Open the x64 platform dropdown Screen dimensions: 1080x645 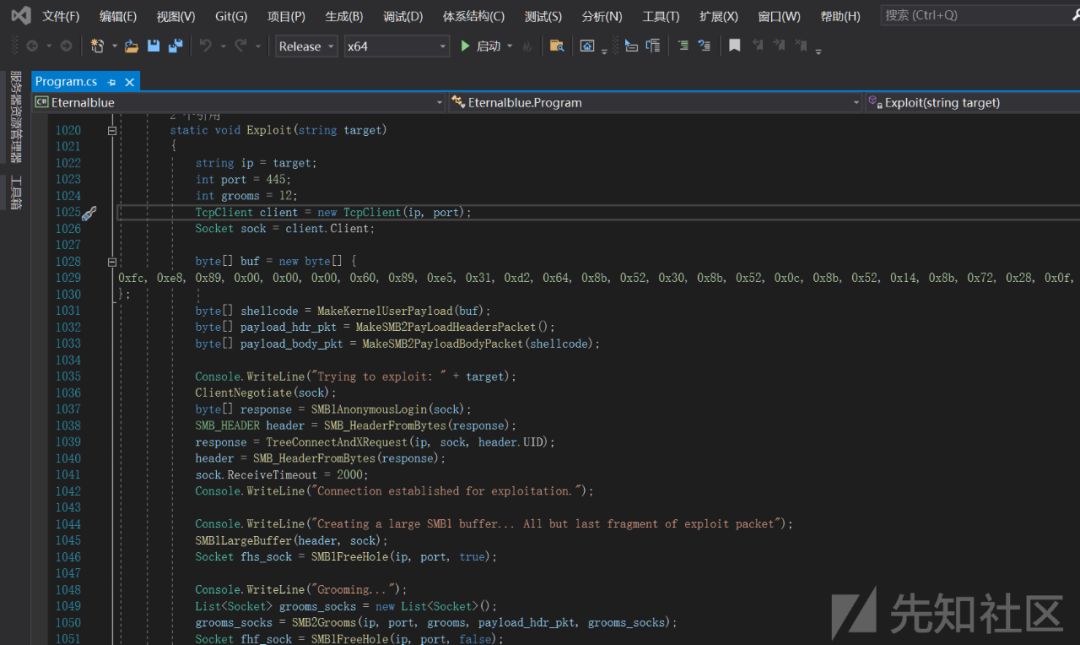click(397, 46)
